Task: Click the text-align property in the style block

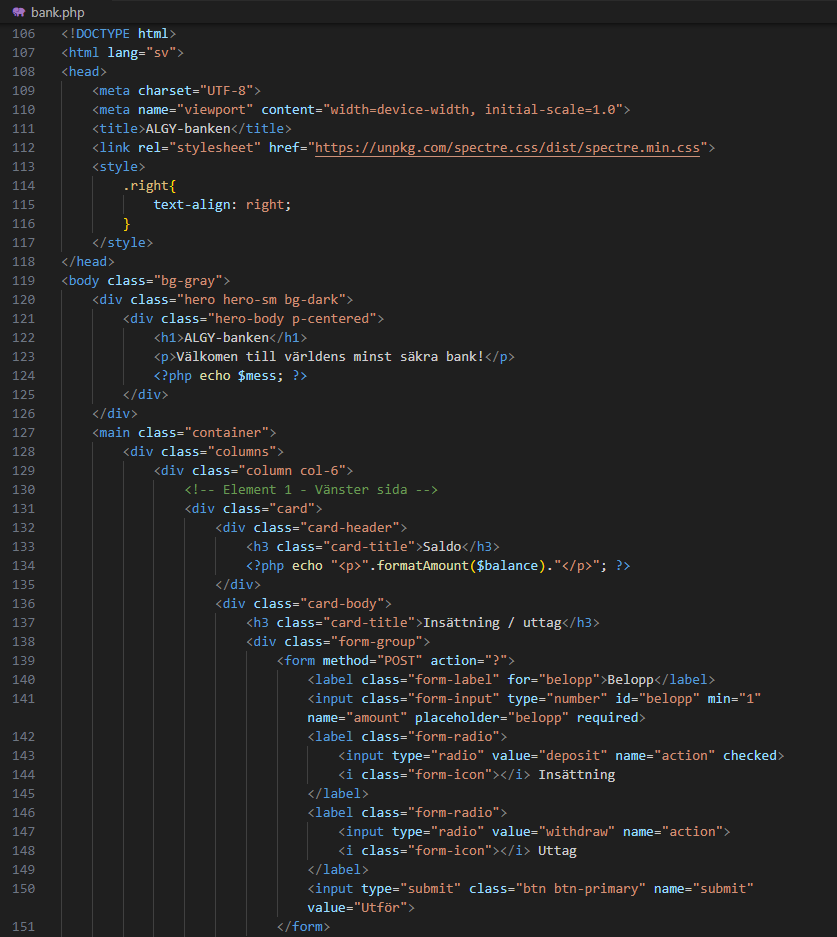Action: click(x=192, y=205)
